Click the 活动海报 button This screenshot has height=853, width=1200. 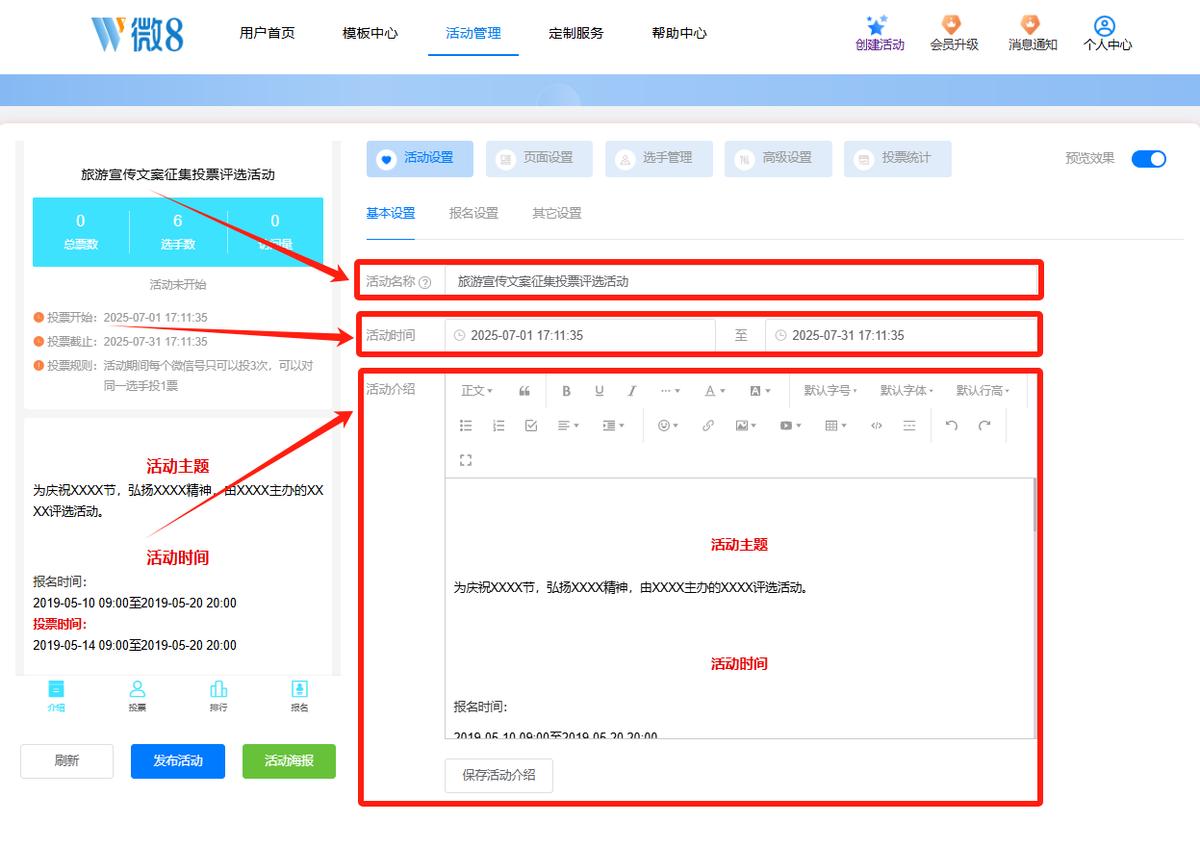point(289,761)
